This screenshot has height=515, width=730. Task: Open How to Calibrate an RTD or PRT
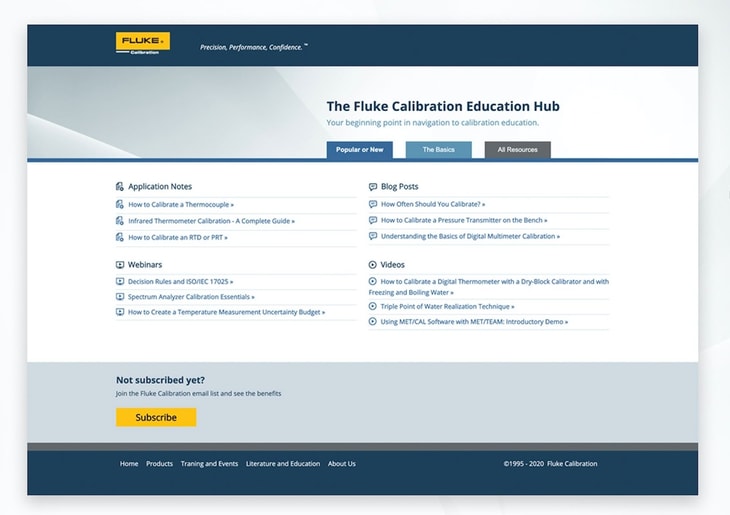178,237
